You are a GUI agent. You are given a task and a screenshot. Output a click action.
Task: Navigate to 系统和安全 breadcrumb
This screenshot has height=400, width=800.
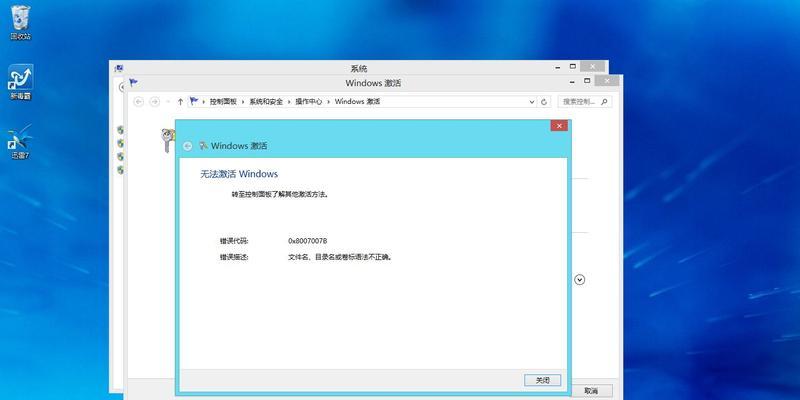(x=266, y=102)
